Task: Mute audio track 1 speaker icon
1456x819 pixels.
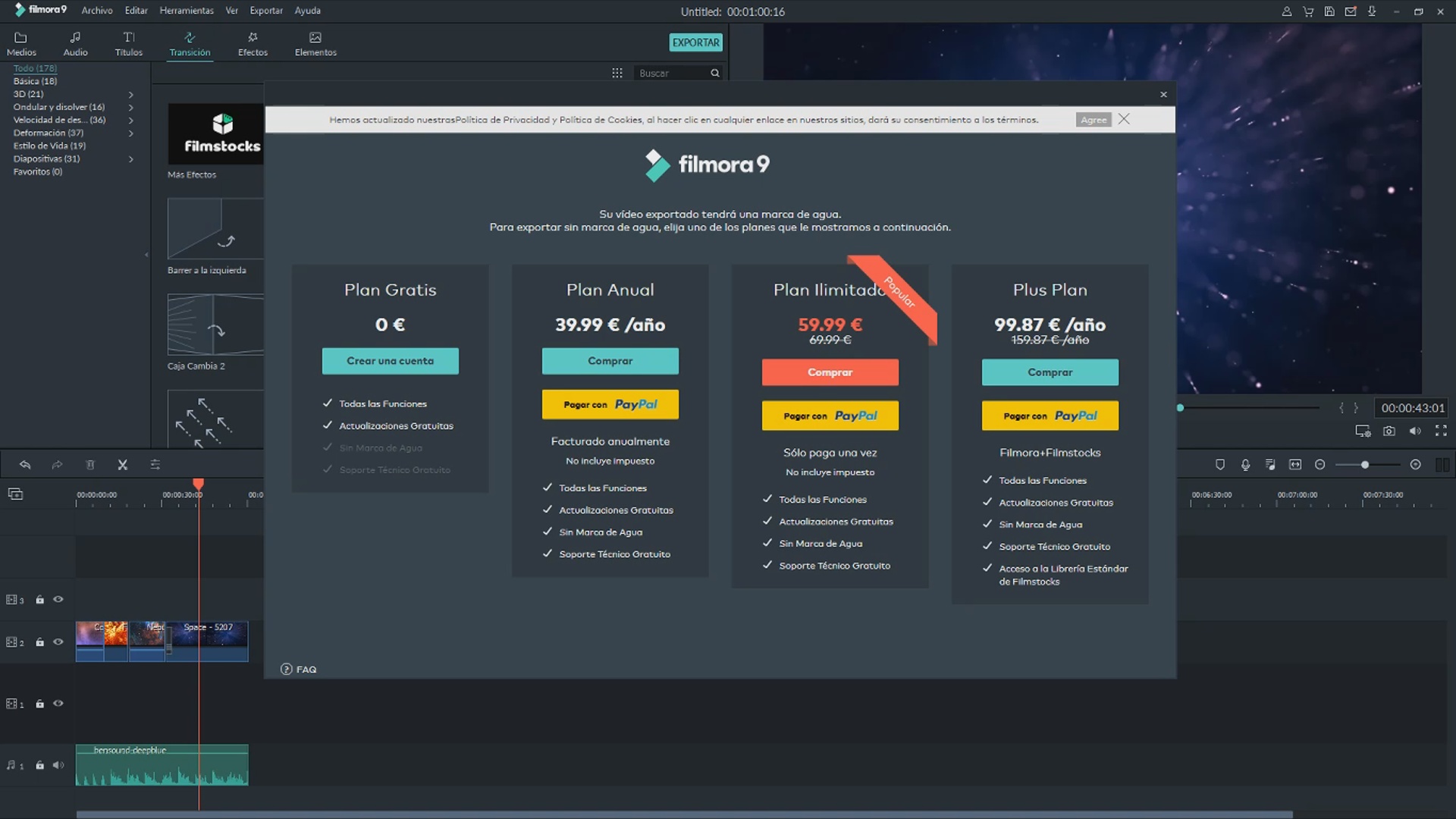Action: click(58, 765)
